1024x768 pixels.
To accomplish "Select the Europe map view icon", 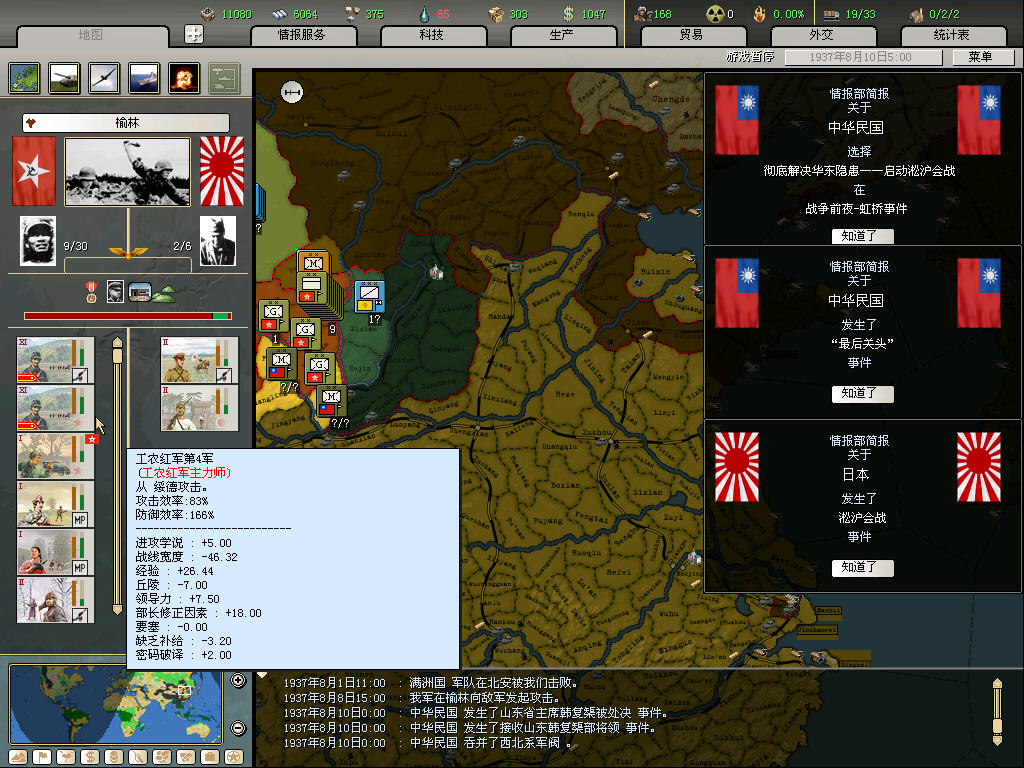I will coord(24,78).
